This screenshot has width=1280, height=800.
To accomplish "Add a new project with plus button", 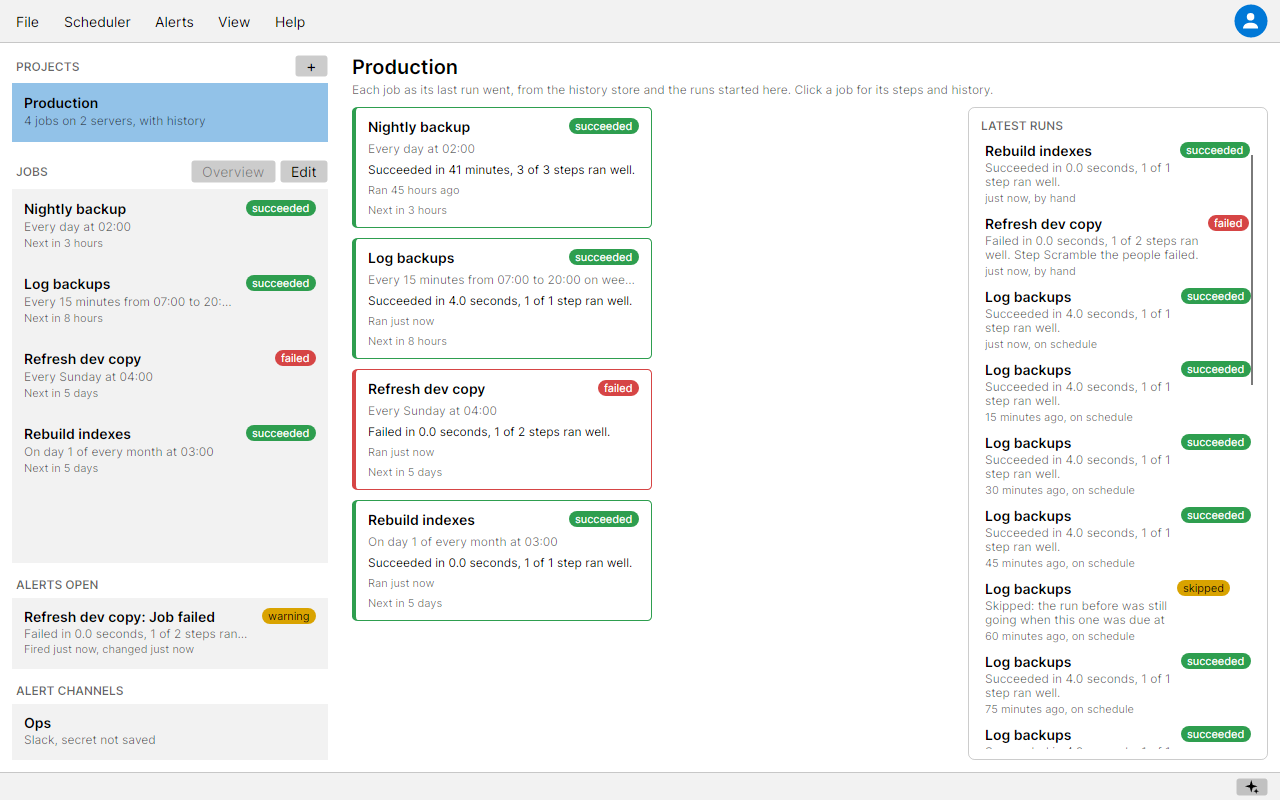I will (x=311, y=66).
